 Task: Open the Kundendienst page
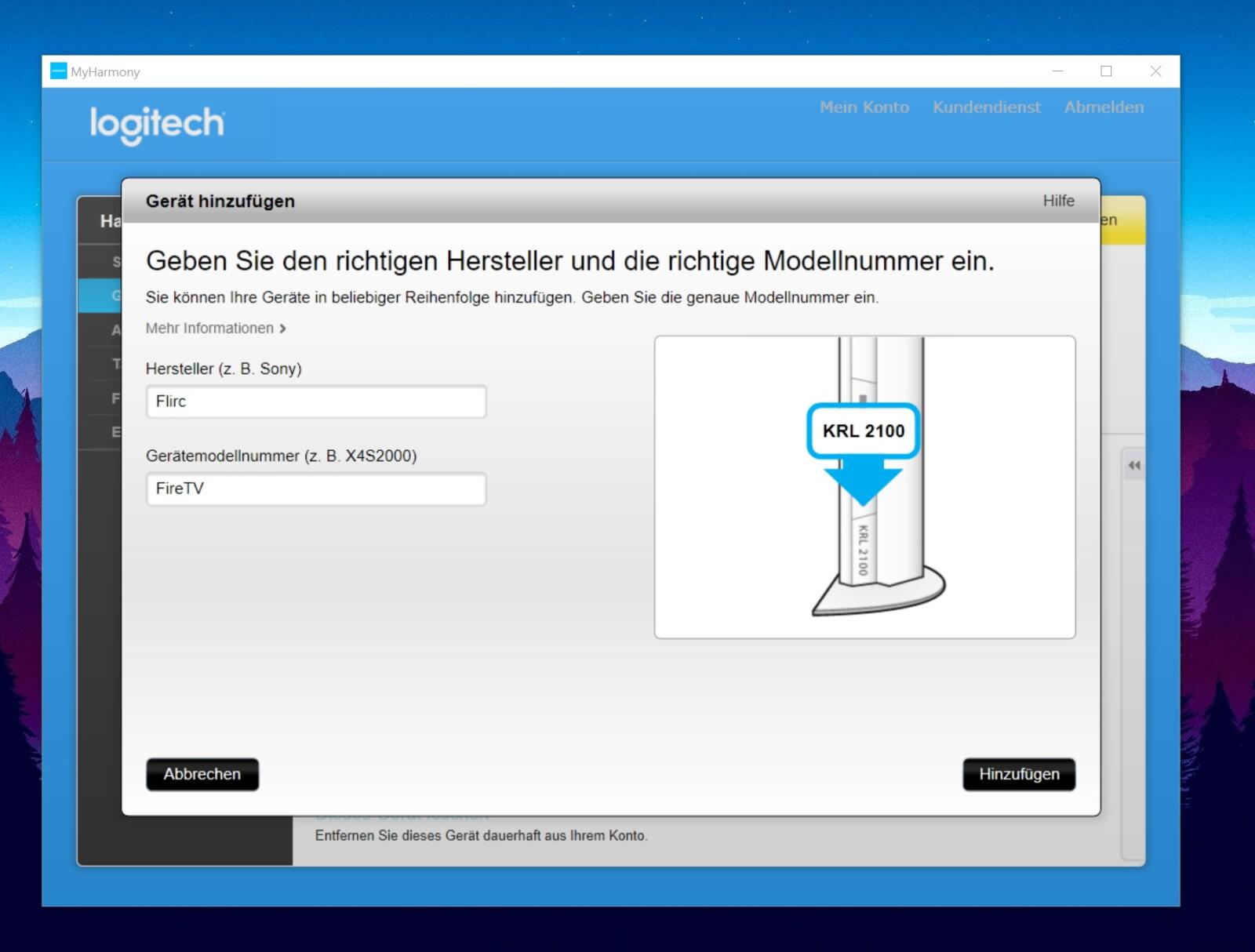pos(986,107)
